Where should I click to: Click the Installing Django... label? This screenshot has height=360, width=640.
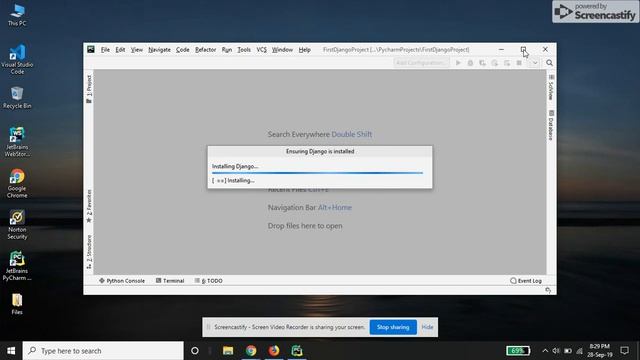[x=235, y=167]
